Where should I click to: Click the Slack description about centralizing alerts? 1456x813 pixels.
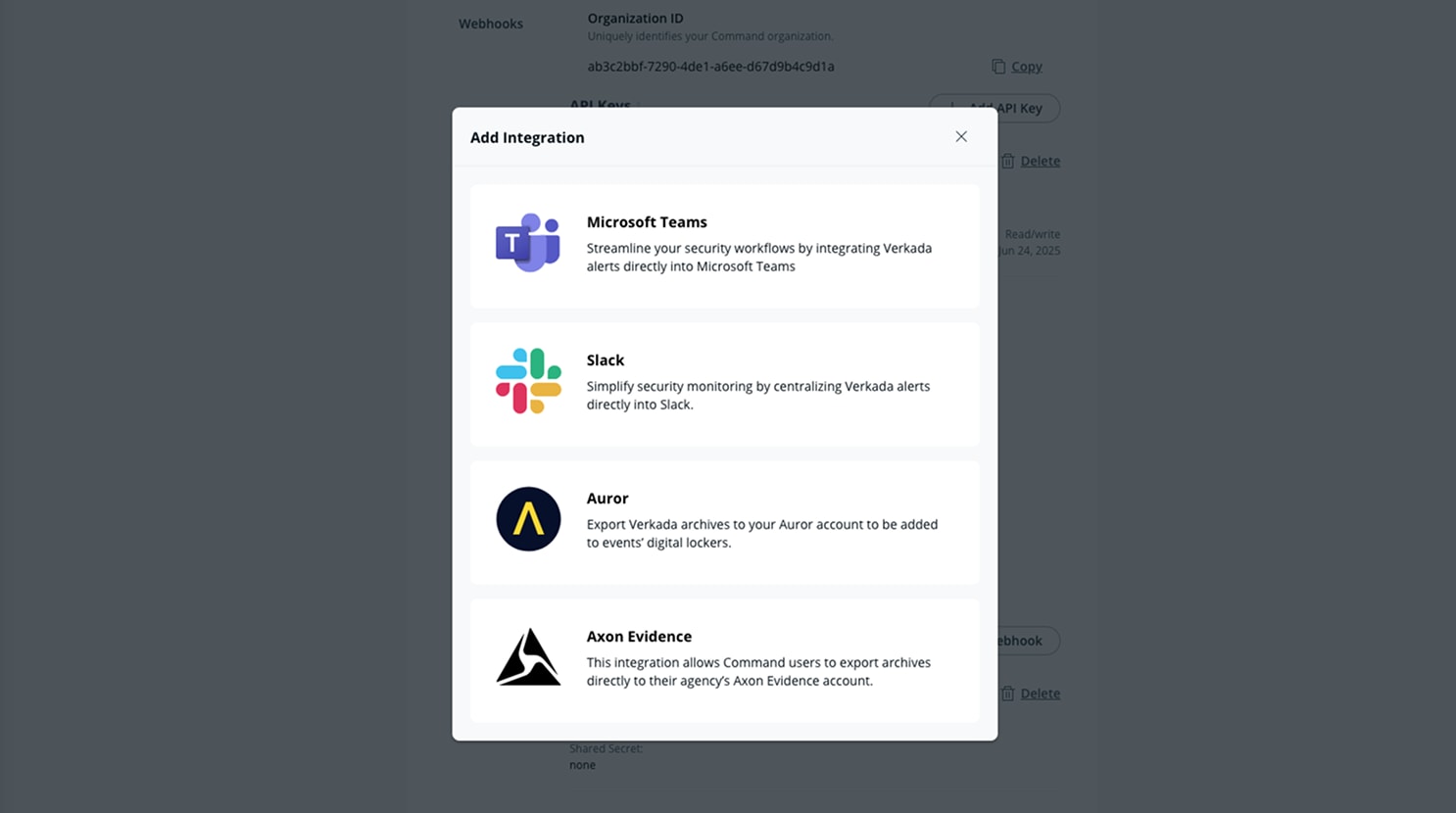758,395
